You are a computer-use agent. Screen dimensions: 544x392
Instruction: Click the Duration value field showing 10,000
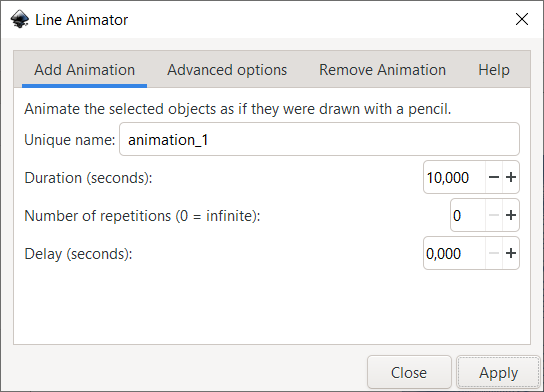click(454, 177)
